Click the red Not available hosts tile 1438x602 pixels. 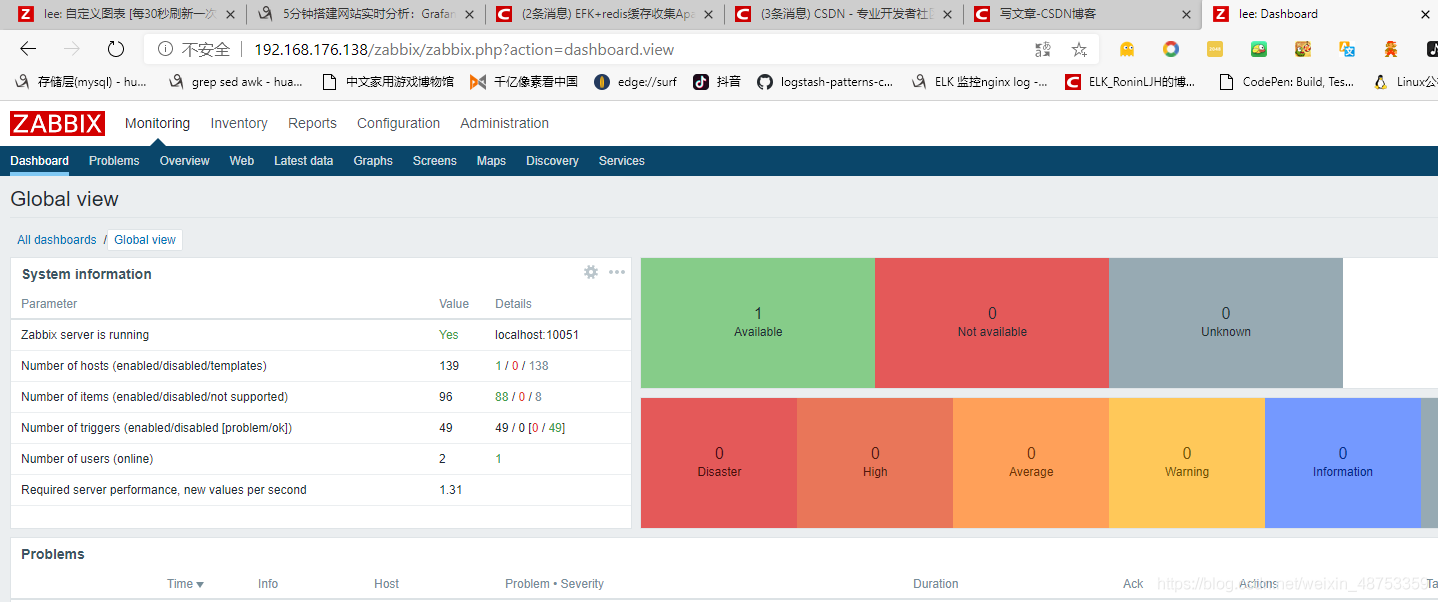tap(992, 323)
